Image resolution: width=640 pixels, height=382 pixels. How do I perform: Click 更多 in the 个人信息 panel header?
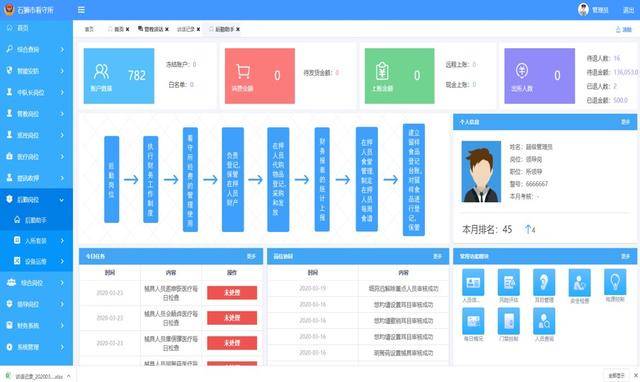625,122
